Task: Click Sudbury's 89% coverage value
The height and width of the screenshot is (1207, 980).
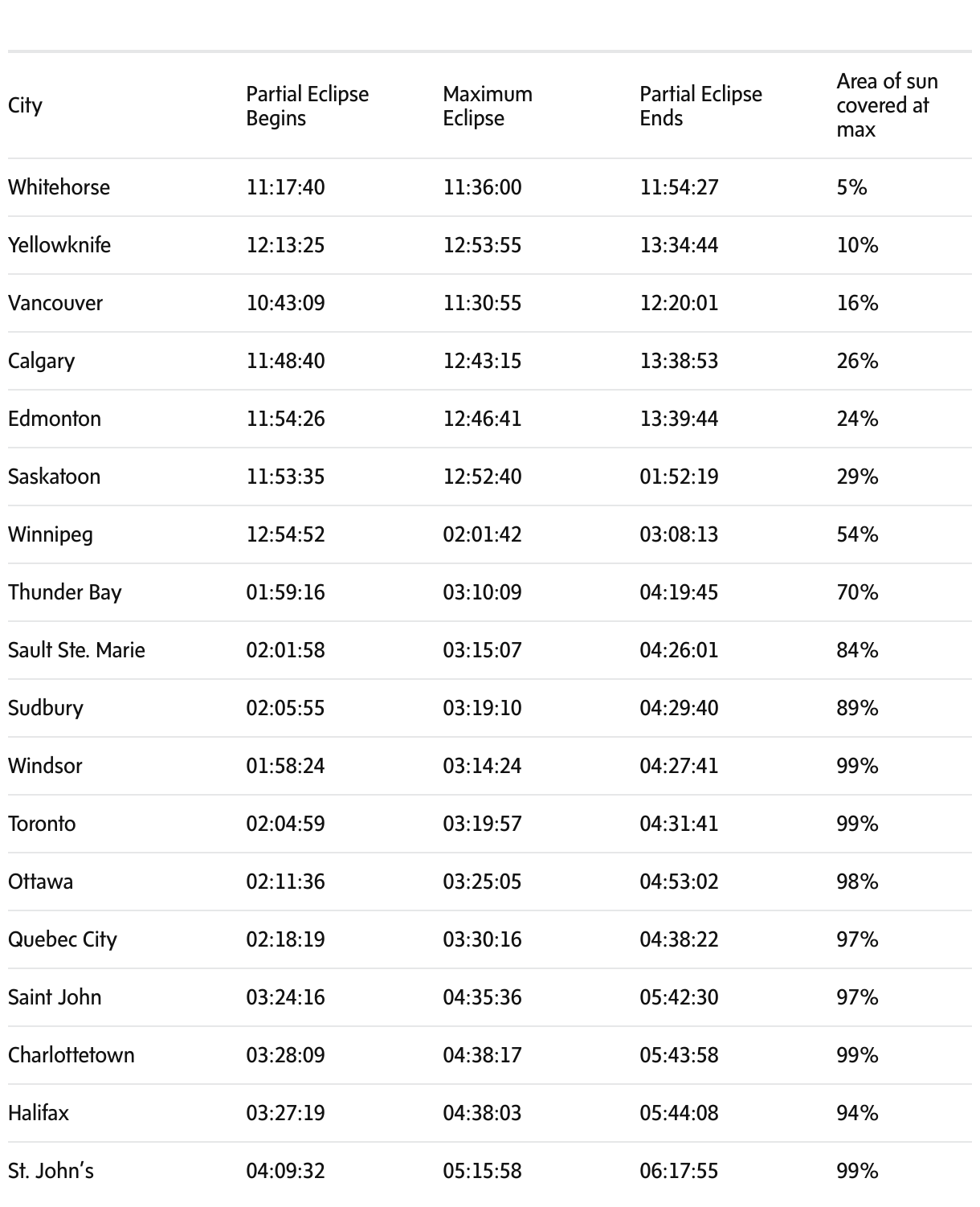Action: pos(857,708)
